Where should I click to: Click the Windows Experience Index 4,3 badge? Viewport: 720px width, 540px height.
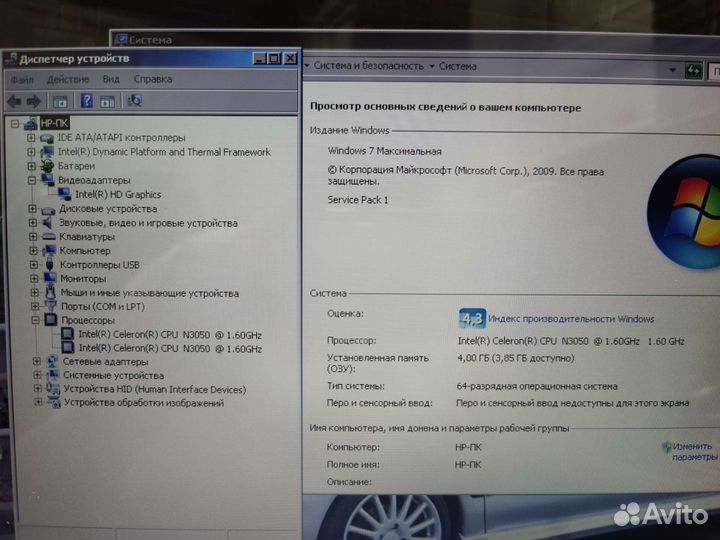(x=472, y=319)
